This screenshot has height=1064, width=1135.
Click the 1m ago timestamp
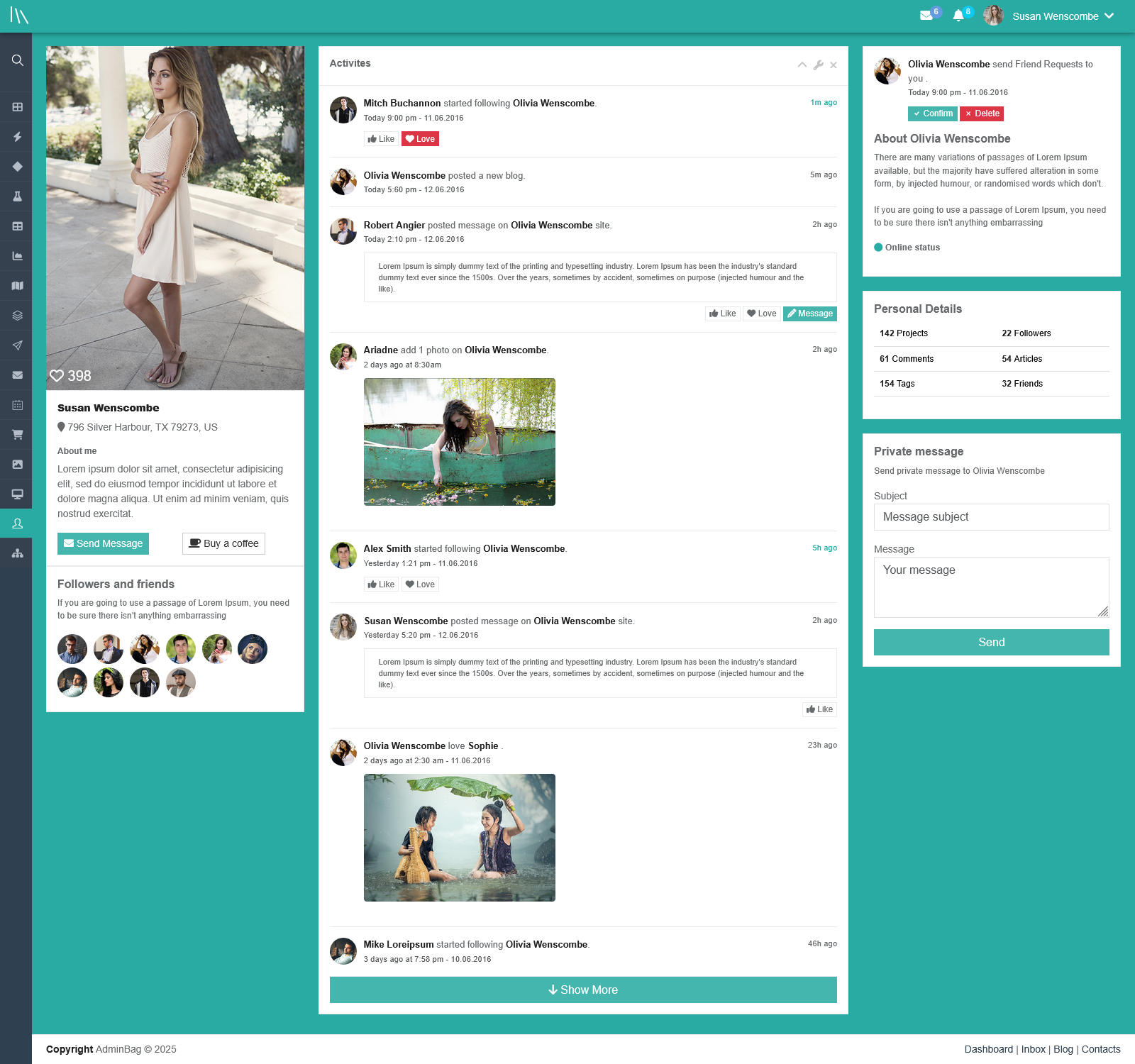(824, 103)
